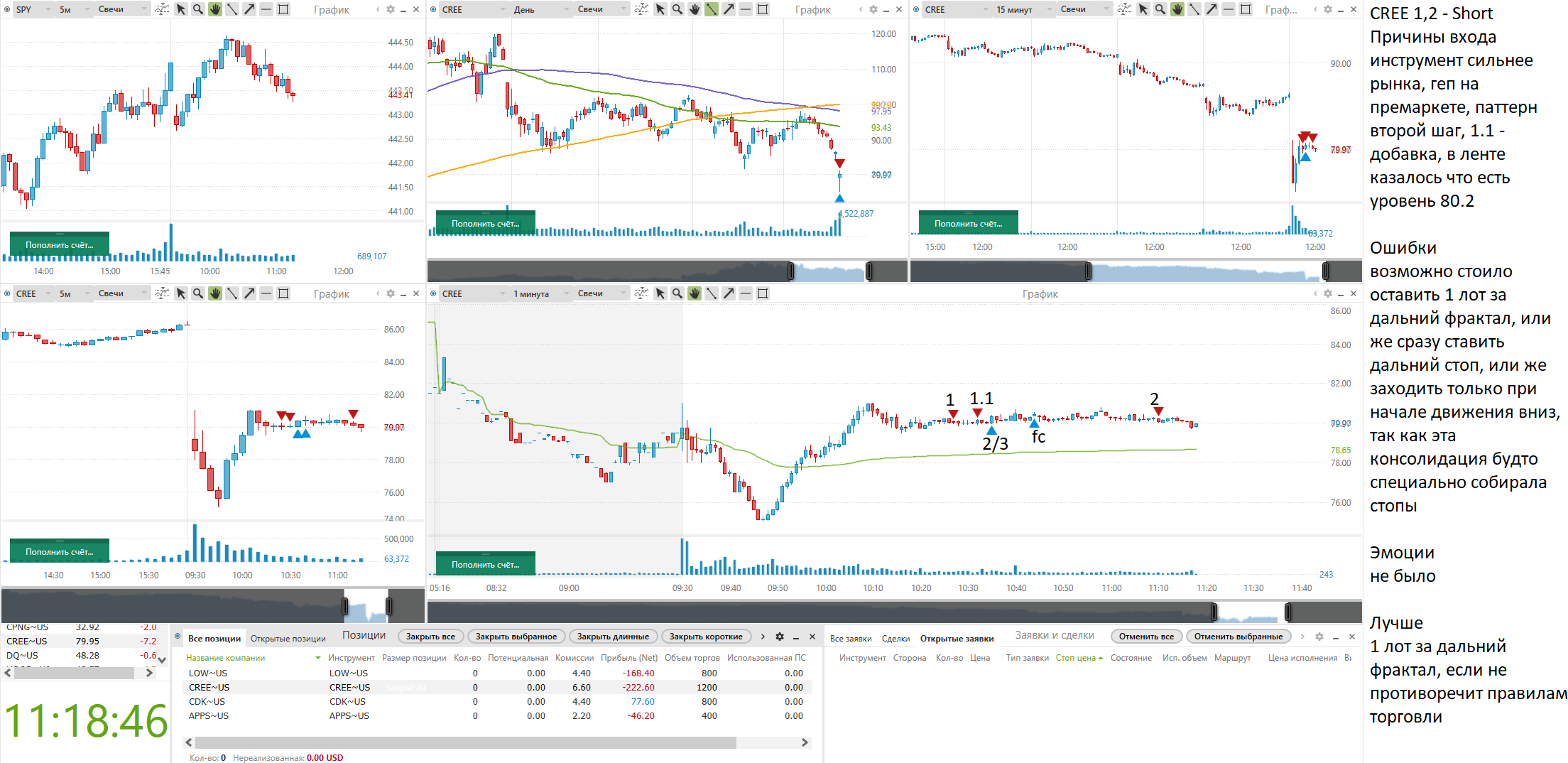Select rectangle tool in SPY chart

[x=283, y=9]
